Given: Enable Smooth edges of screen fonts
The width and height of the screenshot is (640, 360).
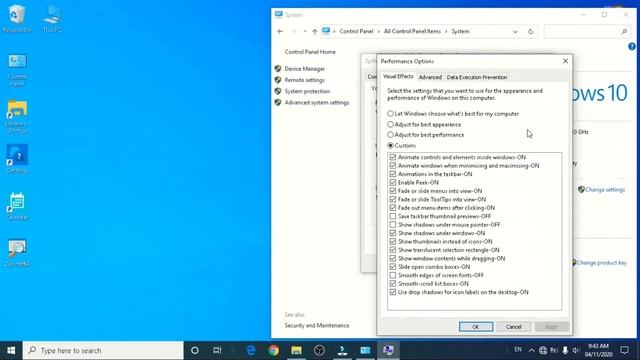Looking at the screenshot, I should (x=393, y=275).
